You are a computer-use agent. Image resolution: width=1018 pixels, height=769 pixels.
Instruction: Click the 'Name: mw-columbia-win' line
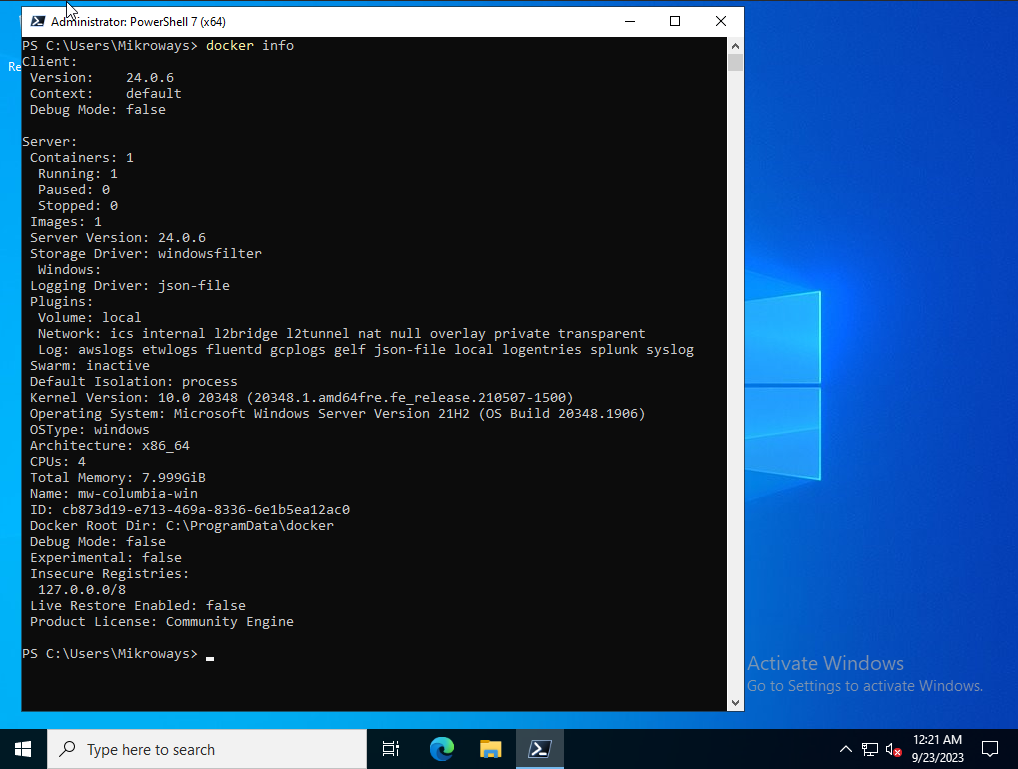pos(114,494)
